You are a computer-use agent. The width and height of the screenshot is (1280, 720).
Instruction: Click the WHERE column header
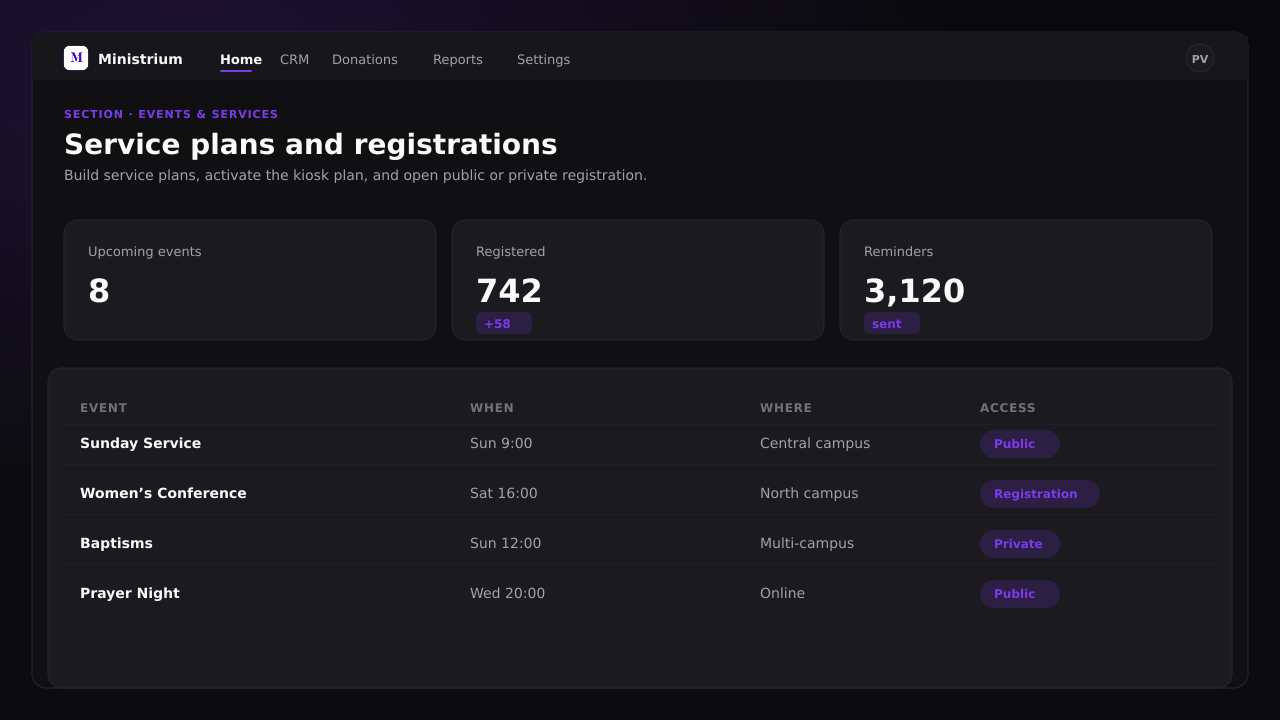(x=786, y=408)
